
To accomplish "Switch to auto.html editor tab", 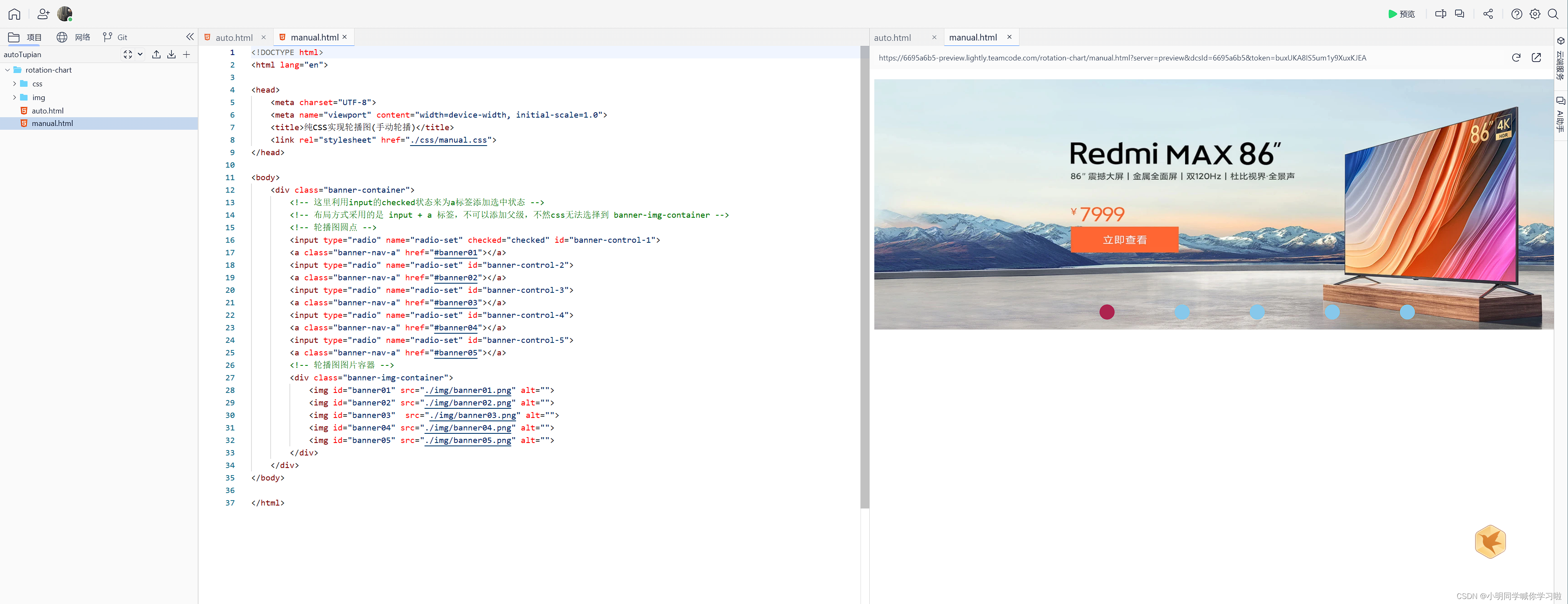I will point(234,37).
